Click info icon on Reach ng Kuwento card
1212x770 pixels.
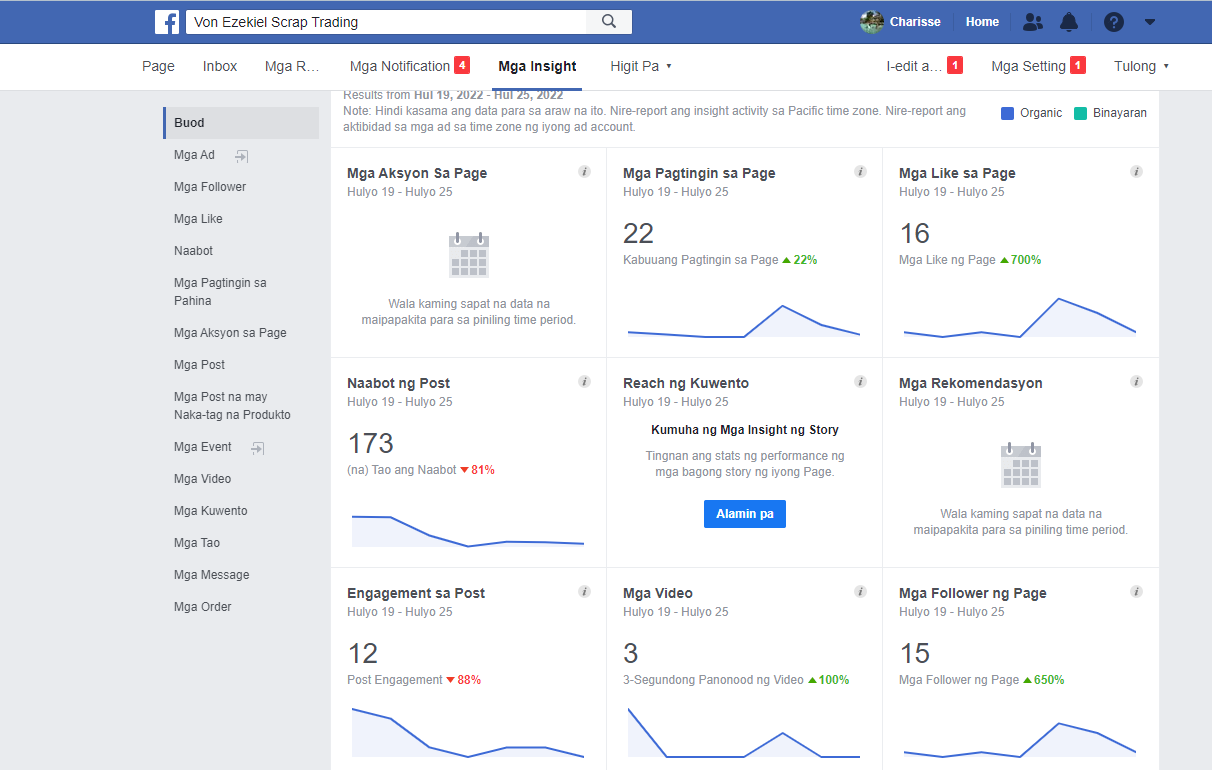click(860, 382)
